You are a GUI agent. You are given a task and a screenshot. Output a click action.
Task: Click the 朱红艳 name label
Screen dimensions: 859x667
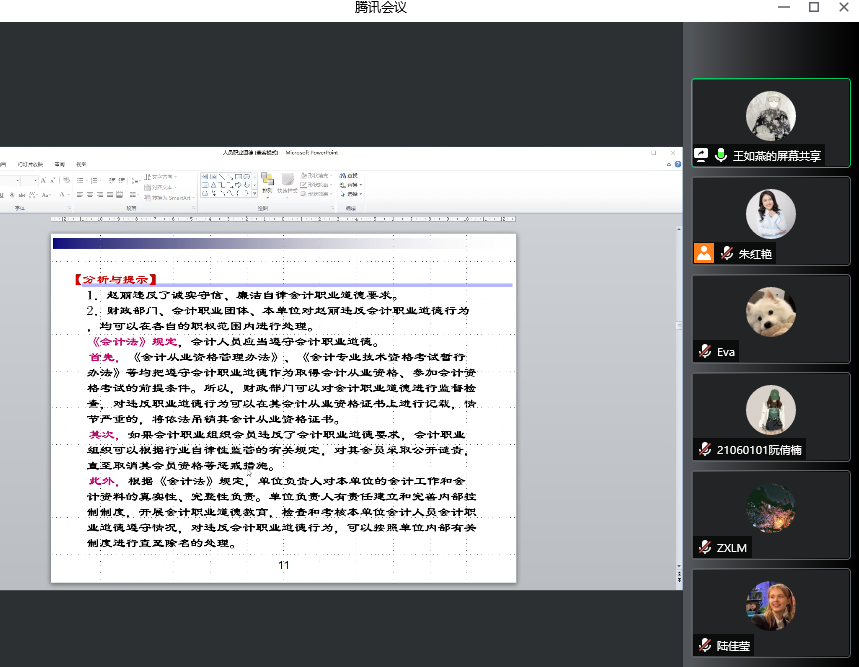(755, 254)
